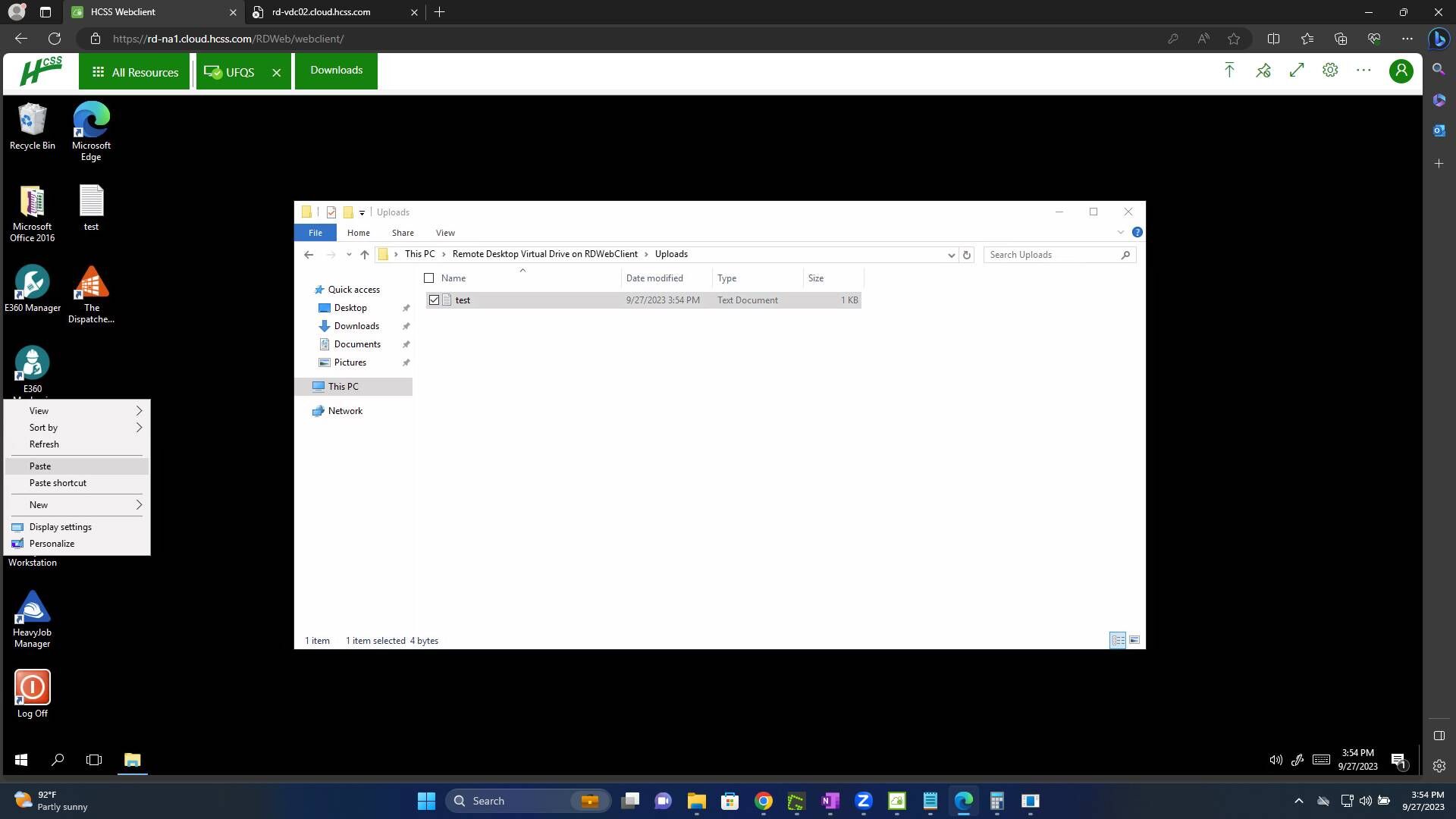
Task: Click the Log Off desktop icon
Action: [x=32, y=686]
